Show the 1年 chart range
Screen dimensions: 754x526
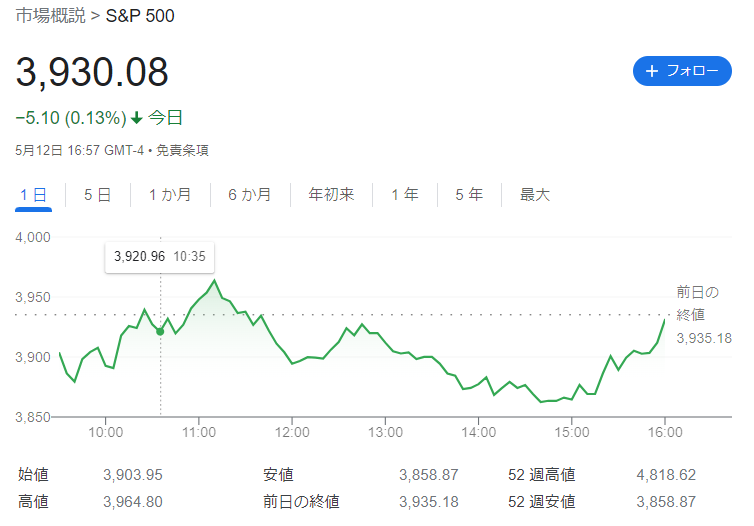pyautogui.click(x=405, y=195)
